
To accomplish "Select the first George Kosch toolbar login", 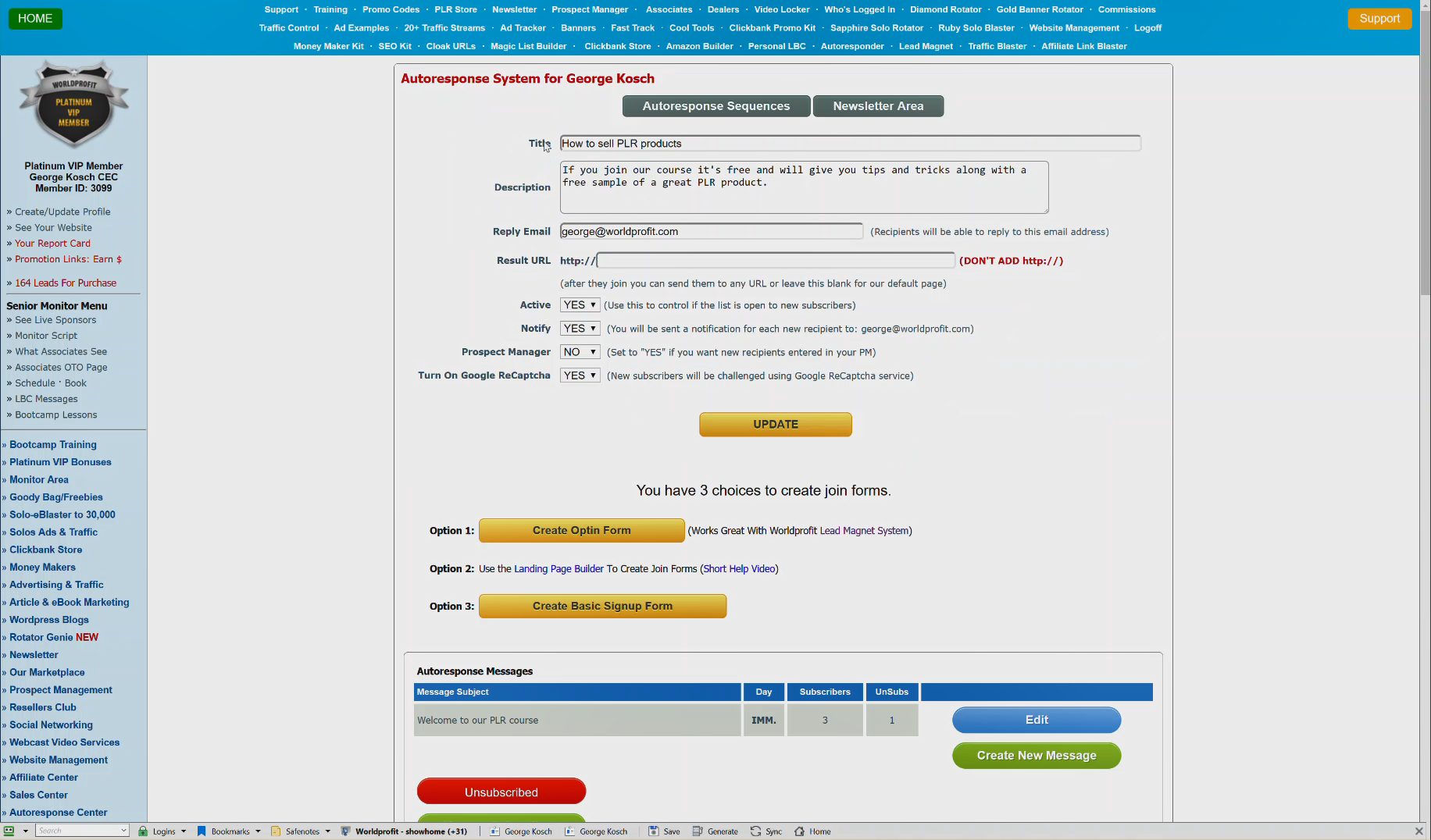I will point(521,831).
